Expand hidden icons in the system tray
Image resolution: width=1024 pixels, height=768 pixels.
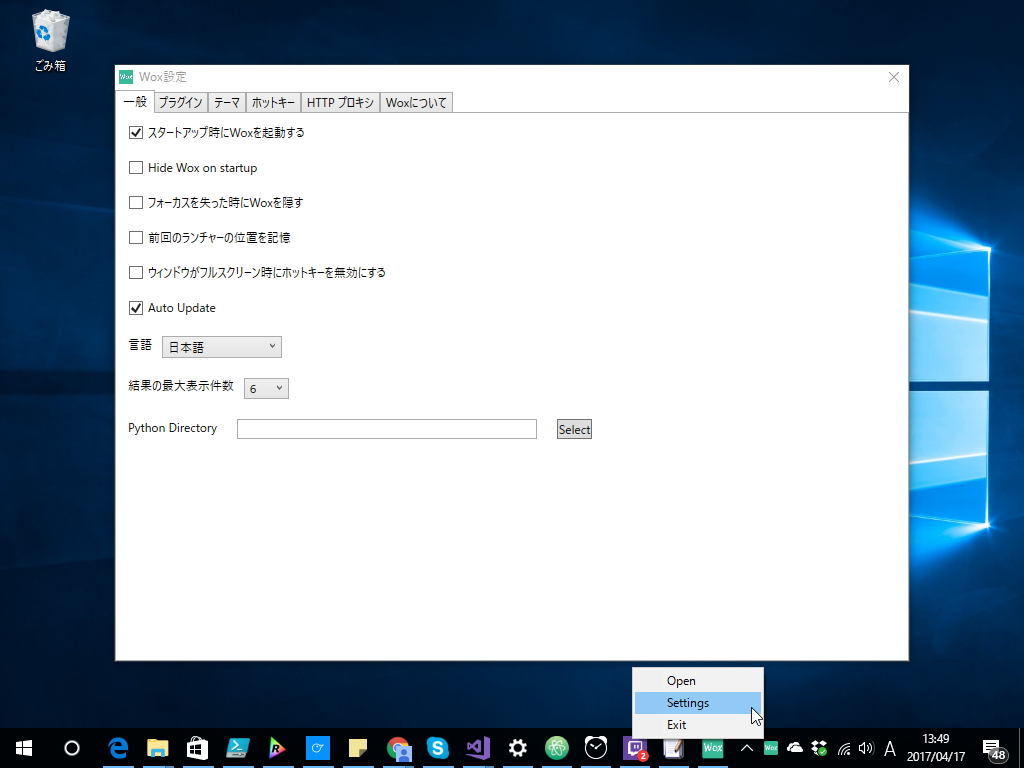tap(747, 747)
